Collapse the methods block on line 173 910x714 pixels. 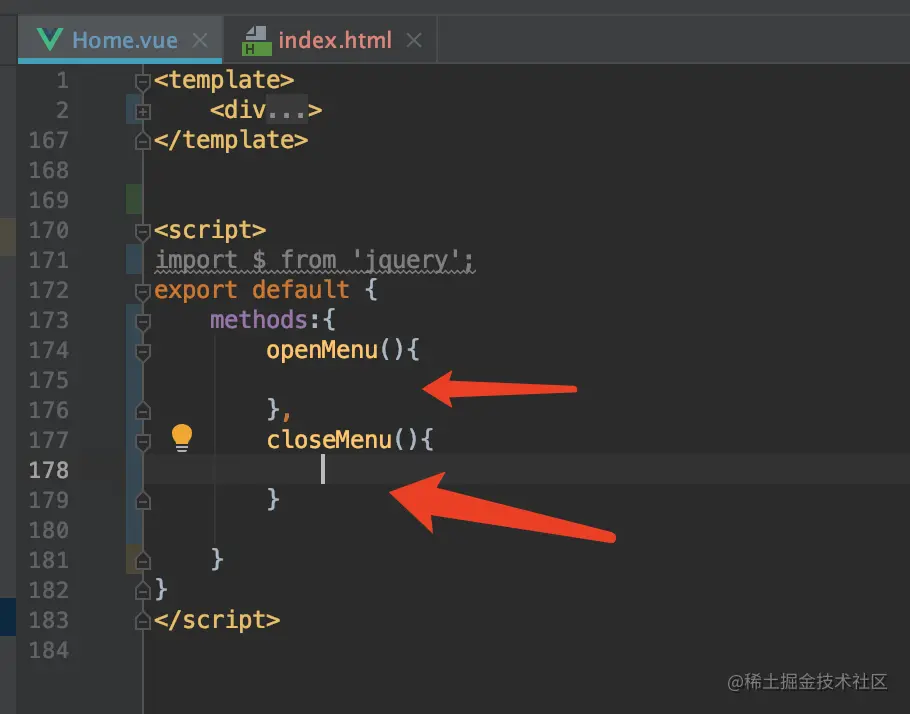point(142,322)
